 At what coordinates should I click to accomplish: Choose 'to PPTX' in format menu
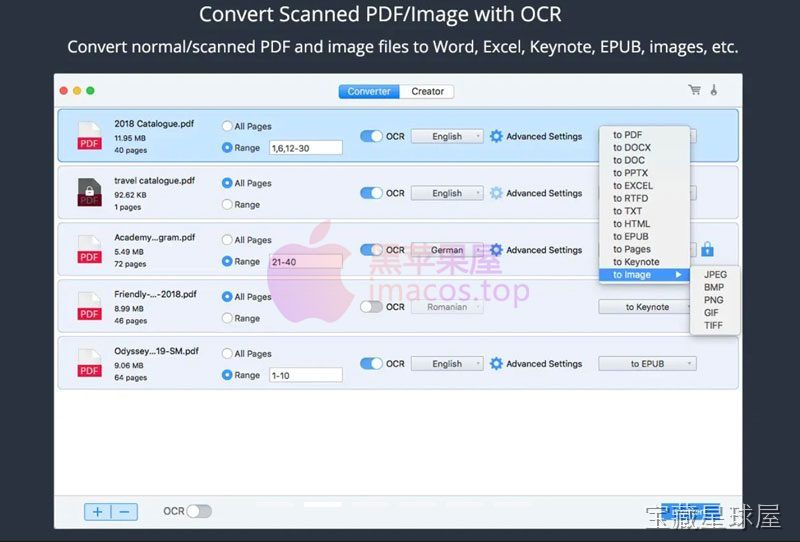point(644,173)
